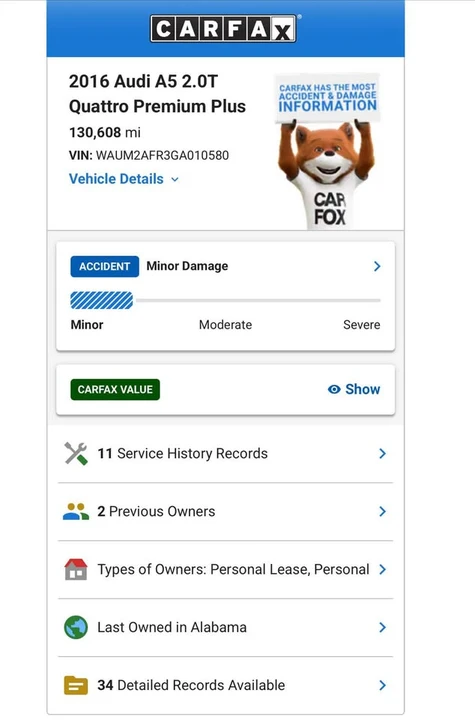Image resolution: width=475 pixels, height=720 pixels.
Task: Expand the Previous Owners arrow
Action: coord(382,512)
